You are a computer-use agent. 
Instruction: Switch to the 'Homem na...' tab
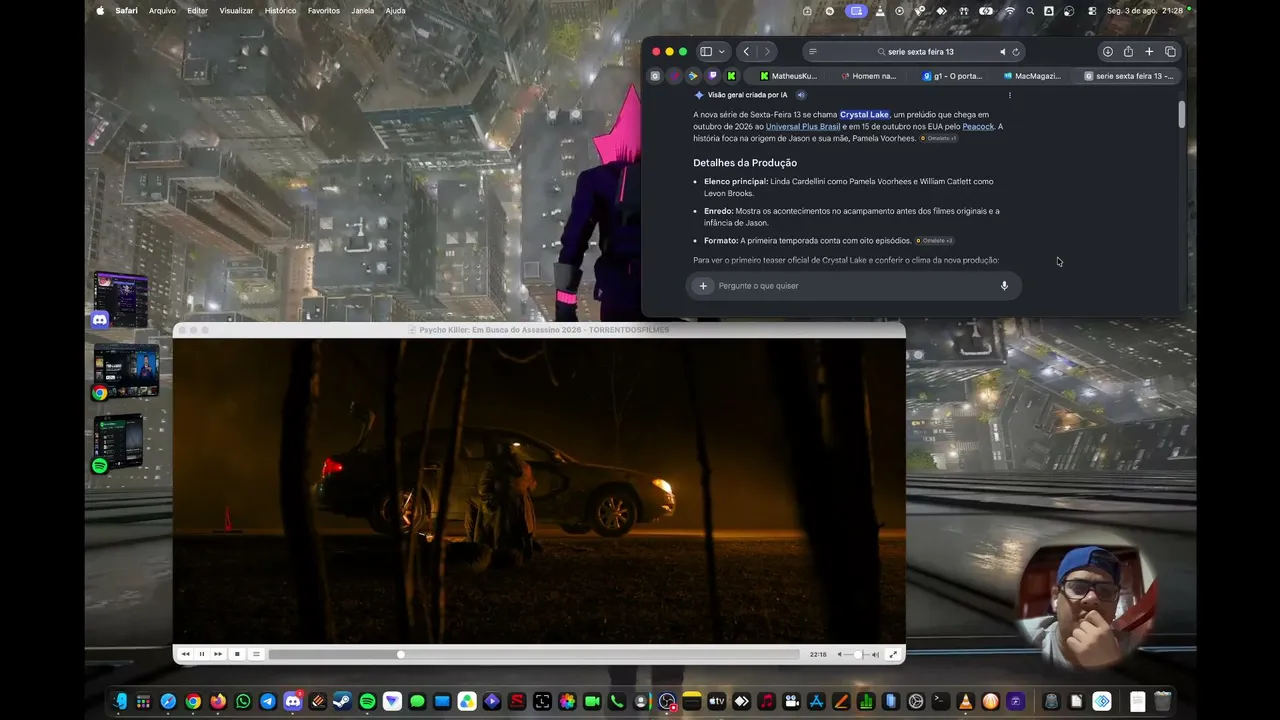pos(870,76)
